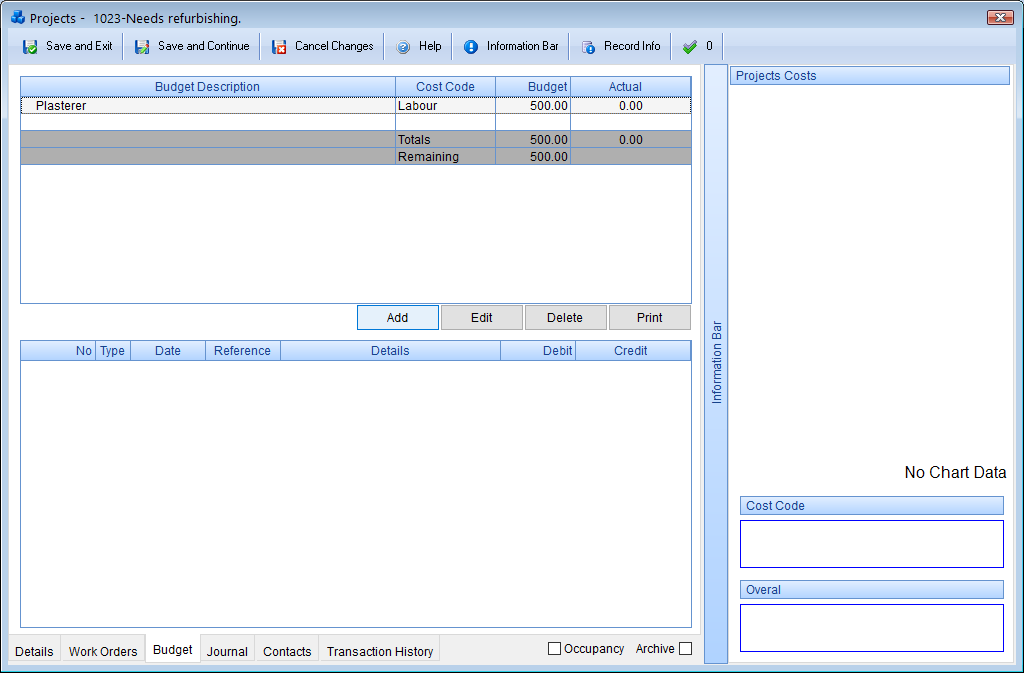The width and height of the screenshot is (1024, 673).
Task: Click the Overal panel header
Action: (871, 589)
